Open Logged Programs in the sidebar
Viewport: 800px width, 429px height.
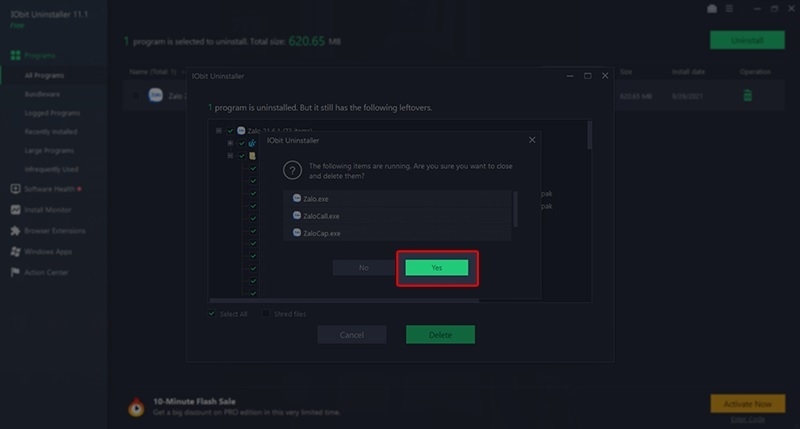click(52, 113)
